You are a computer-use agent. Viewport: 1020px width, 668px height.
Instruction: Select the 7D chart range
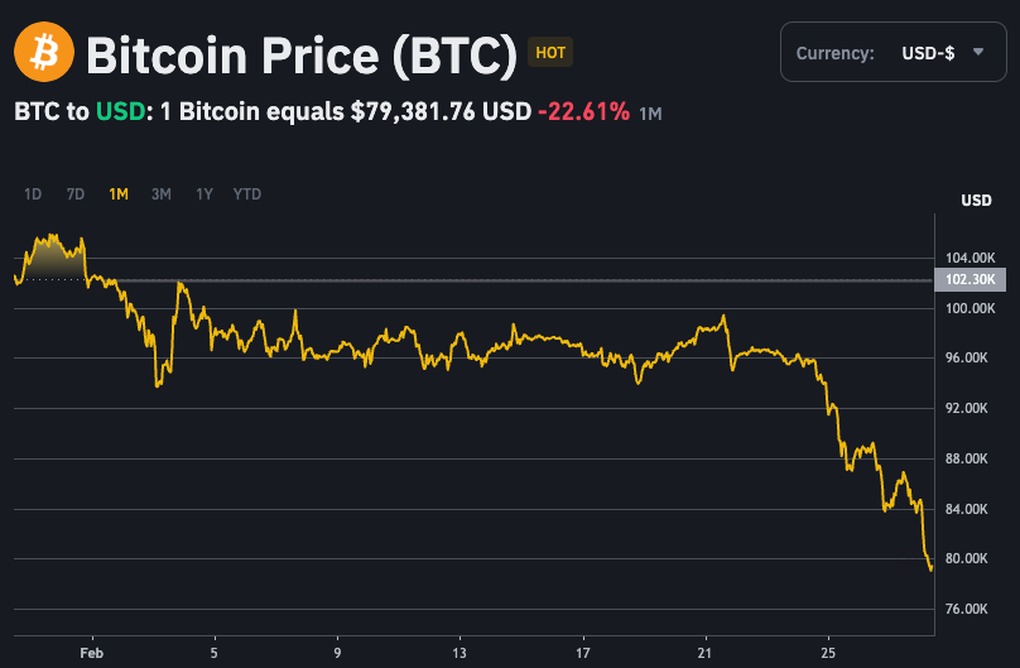[x=75, y=194]
